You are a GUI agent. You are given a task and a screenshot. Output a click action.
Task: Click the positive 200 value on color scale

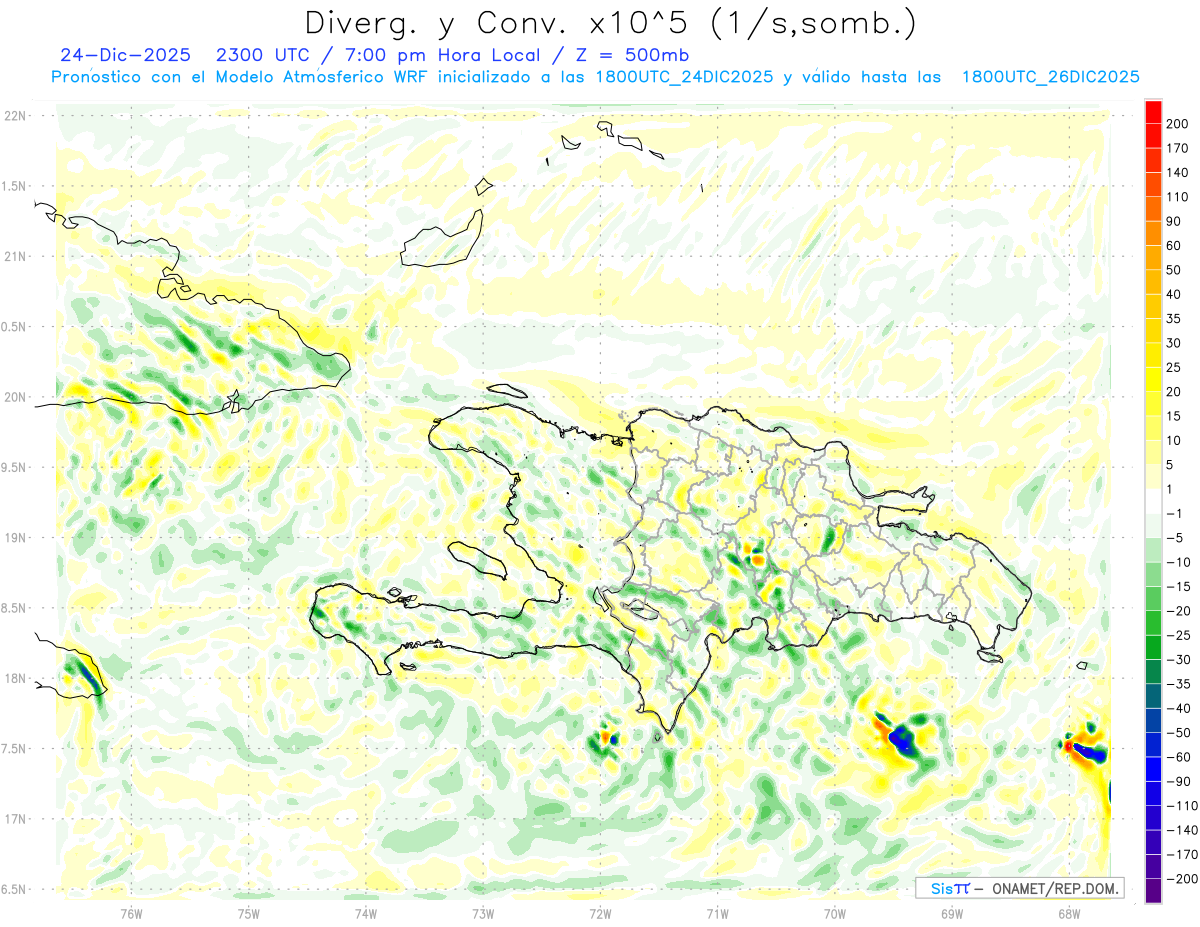coord(1178,124)
